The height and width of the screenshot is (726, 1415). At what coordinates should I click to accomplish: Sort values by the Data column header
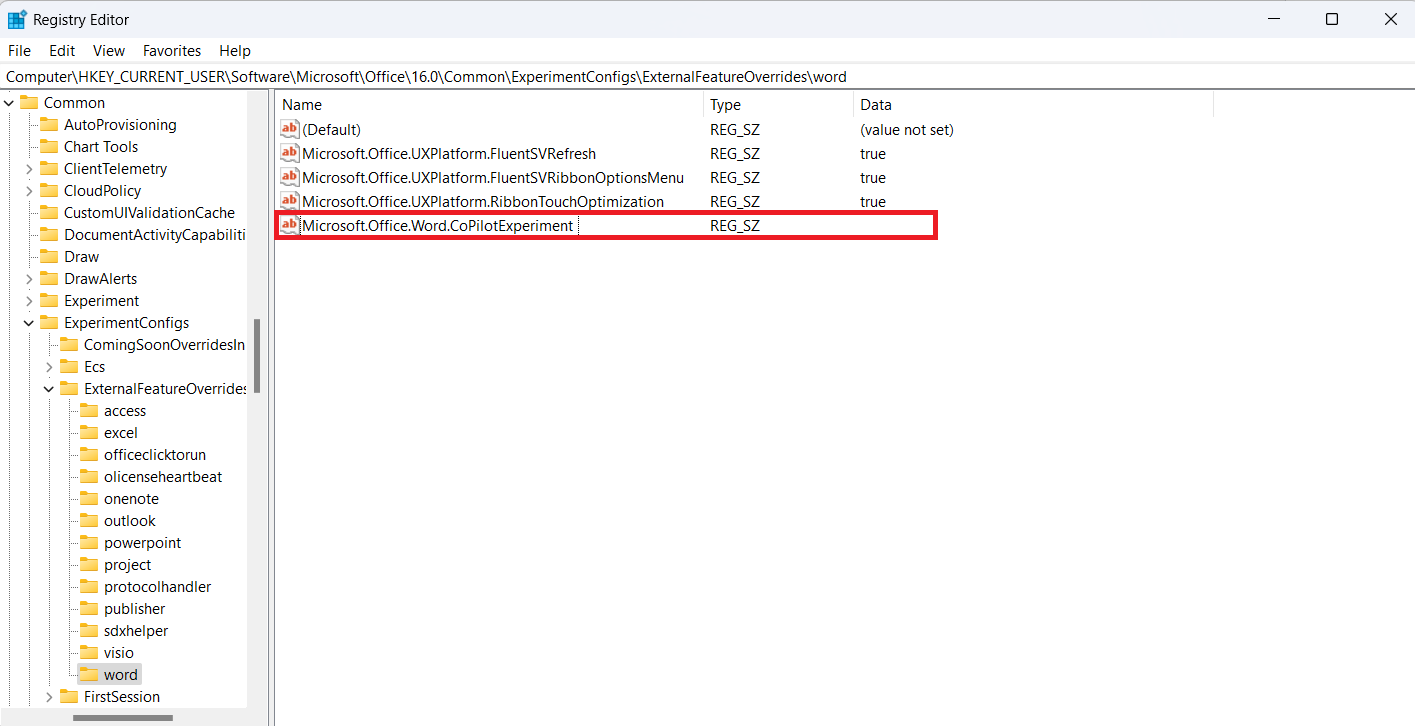coord(1034,104)
